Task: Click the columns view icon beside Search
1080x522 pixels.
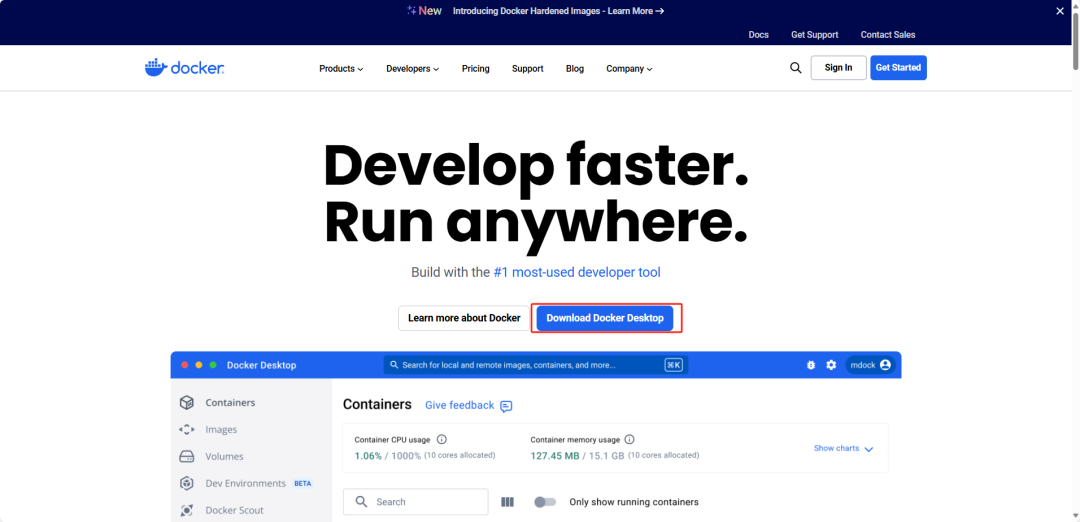Action: [508, 502]
